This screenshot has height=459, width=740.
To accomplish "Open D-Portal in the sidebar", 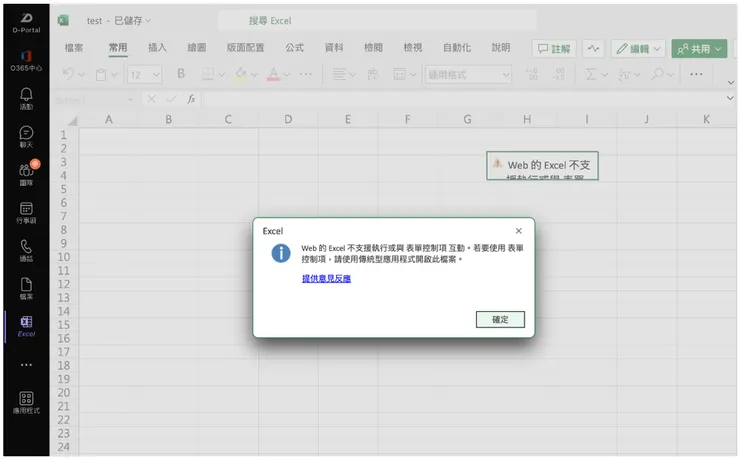I will click(x=26, y=23).
